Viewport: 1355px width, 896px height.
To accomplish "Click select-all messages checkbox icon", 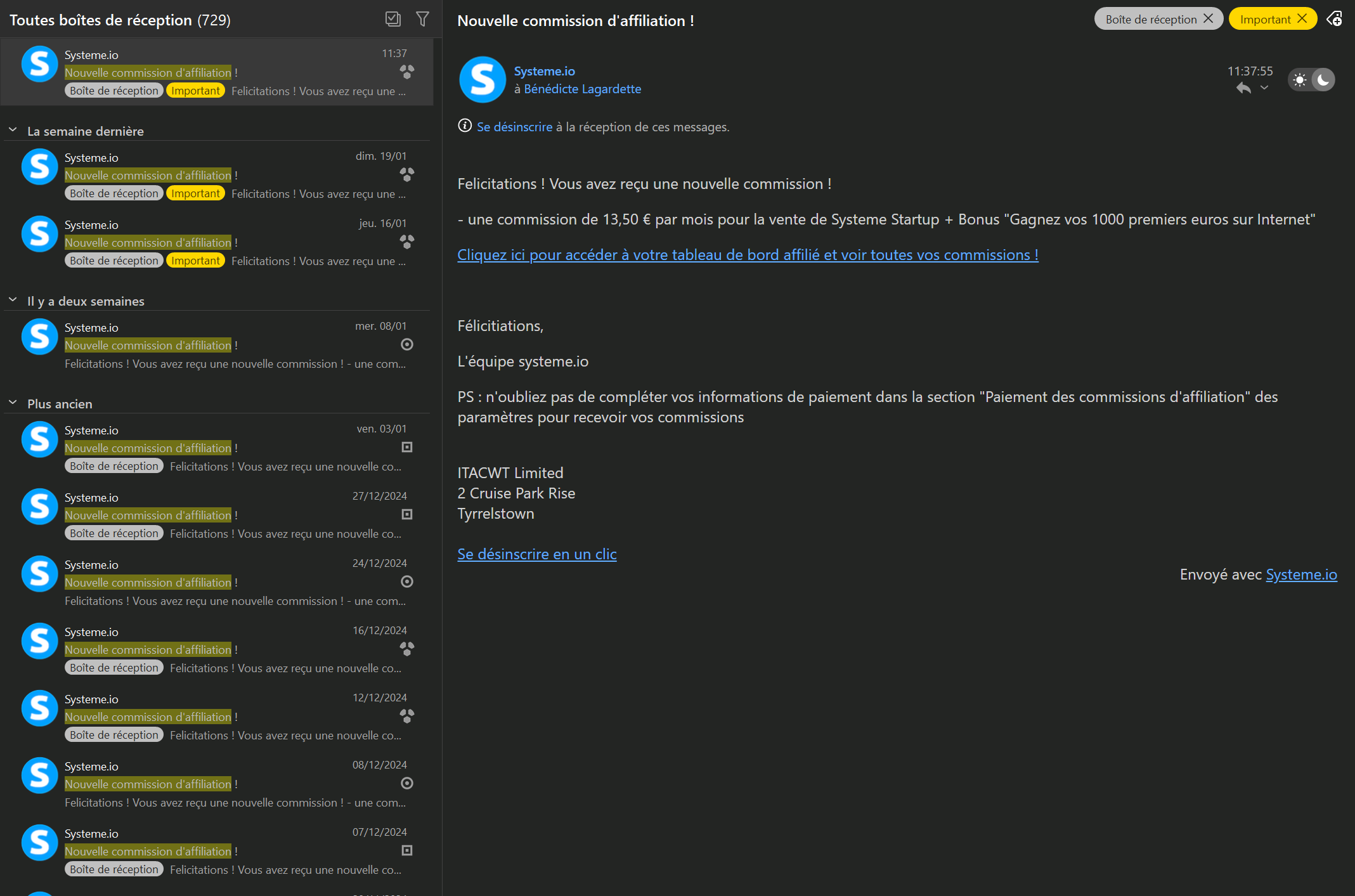I will 393,19.
